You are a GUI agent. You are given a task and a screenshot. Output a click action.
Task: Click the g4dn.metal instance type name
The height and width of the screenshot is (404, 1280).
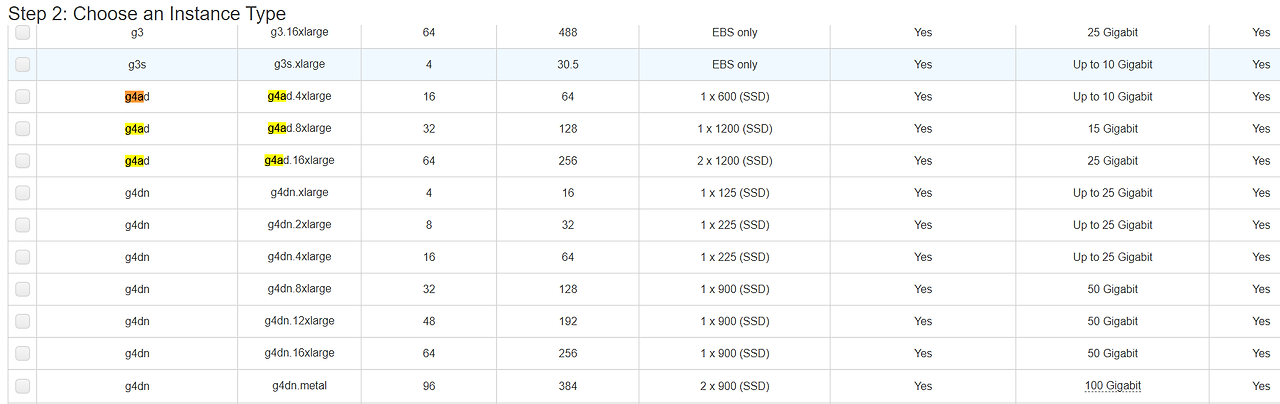coord(299,385)
